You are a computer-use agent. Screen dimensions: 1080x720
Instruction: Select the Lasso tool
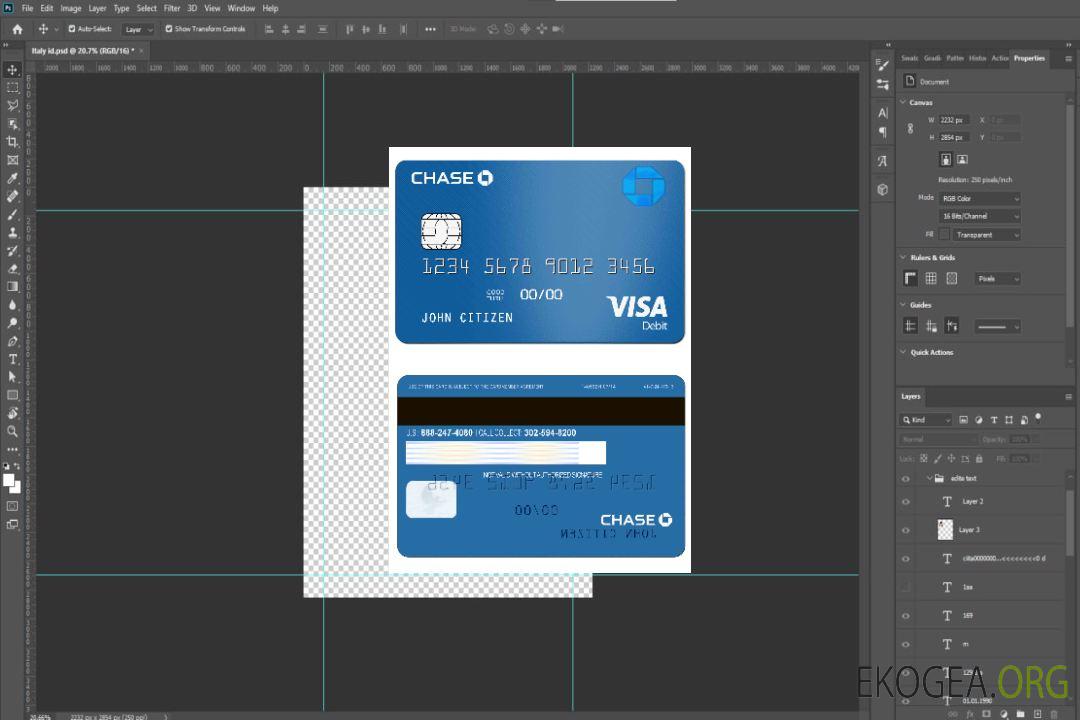[12, 105]
